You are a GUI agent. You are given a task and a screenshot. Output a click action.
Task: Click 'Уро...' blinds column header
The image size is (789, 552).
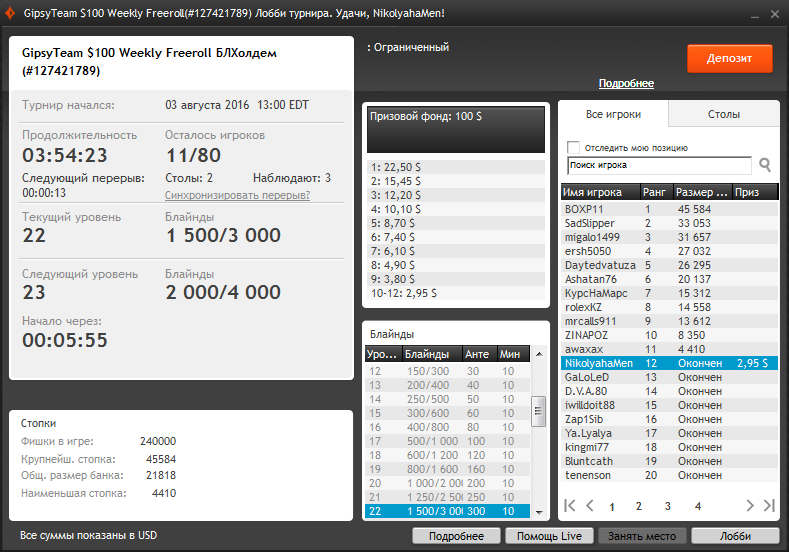pyautogui.click(x=383, y=354)
